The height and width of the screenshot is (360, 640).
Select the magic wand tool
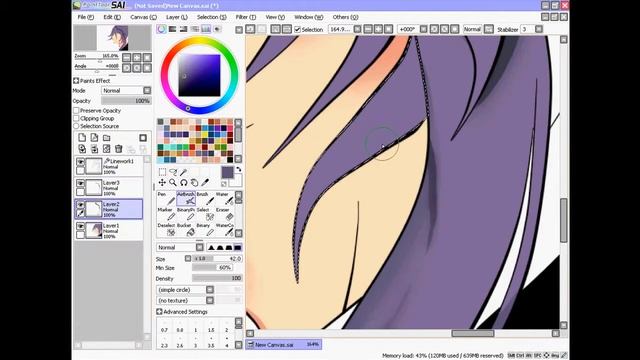[184, 172]
